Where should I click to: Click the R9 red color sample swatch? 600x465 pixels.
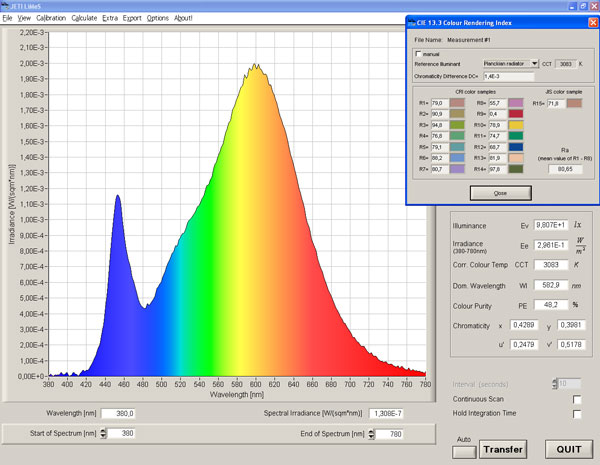coord(516,114)
